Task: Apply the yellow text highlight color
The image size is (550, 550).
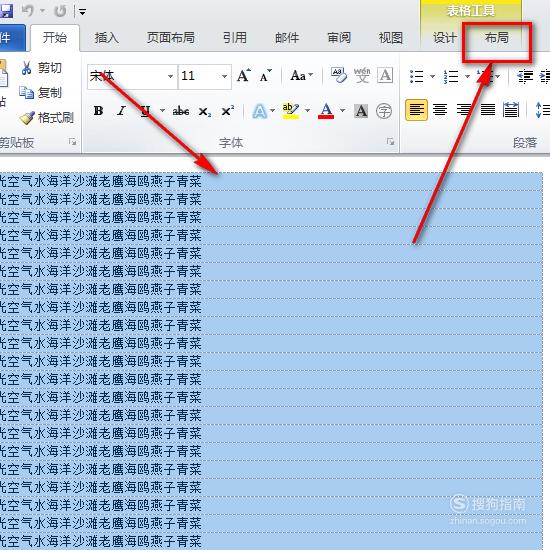Action: 291,111
